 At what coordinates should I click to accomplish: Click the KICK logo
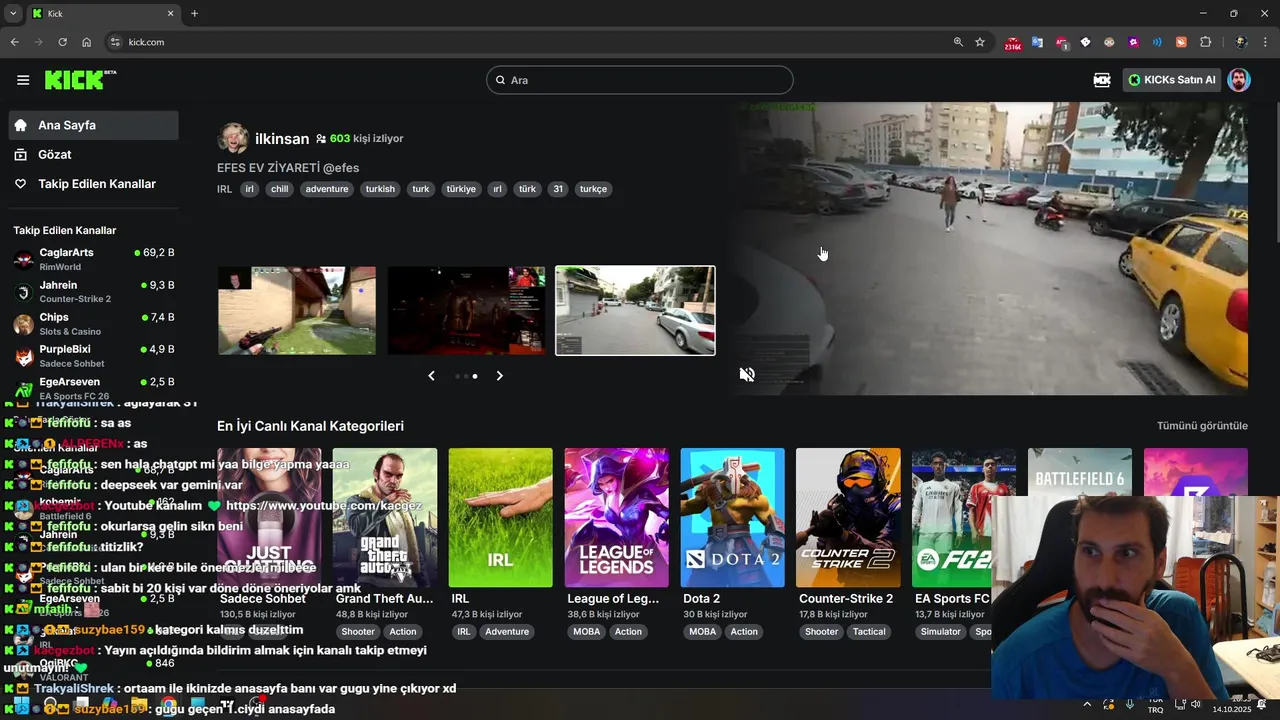click(x=80, y=80)
